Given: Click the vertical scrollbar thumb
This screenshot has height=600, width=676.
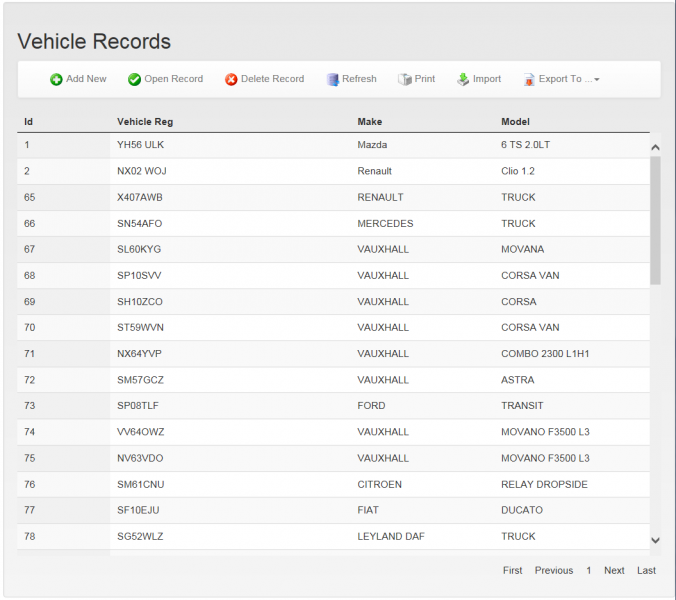Looking at the screenshot, I should pos(655,220).
